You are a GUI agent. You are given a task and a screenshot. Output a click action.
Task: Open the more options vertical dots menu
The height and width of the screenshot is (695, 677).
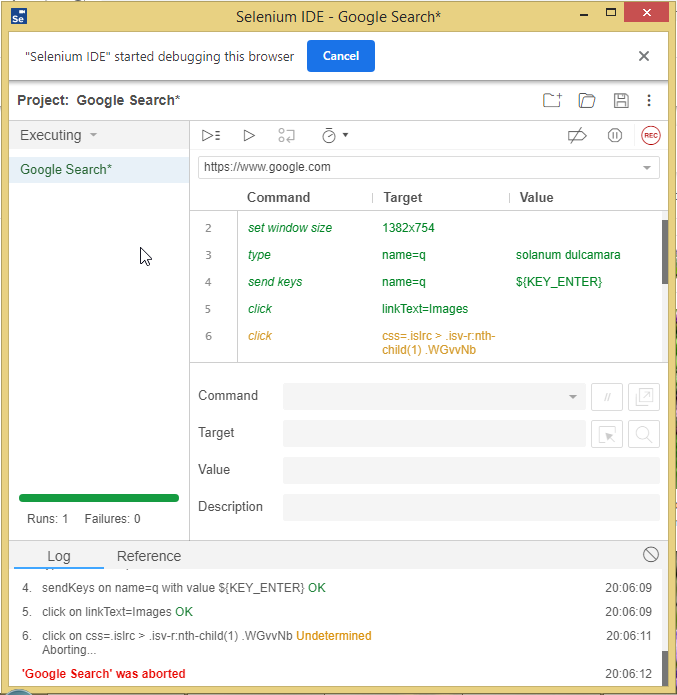pyautogui.click(x=649, y=100)
